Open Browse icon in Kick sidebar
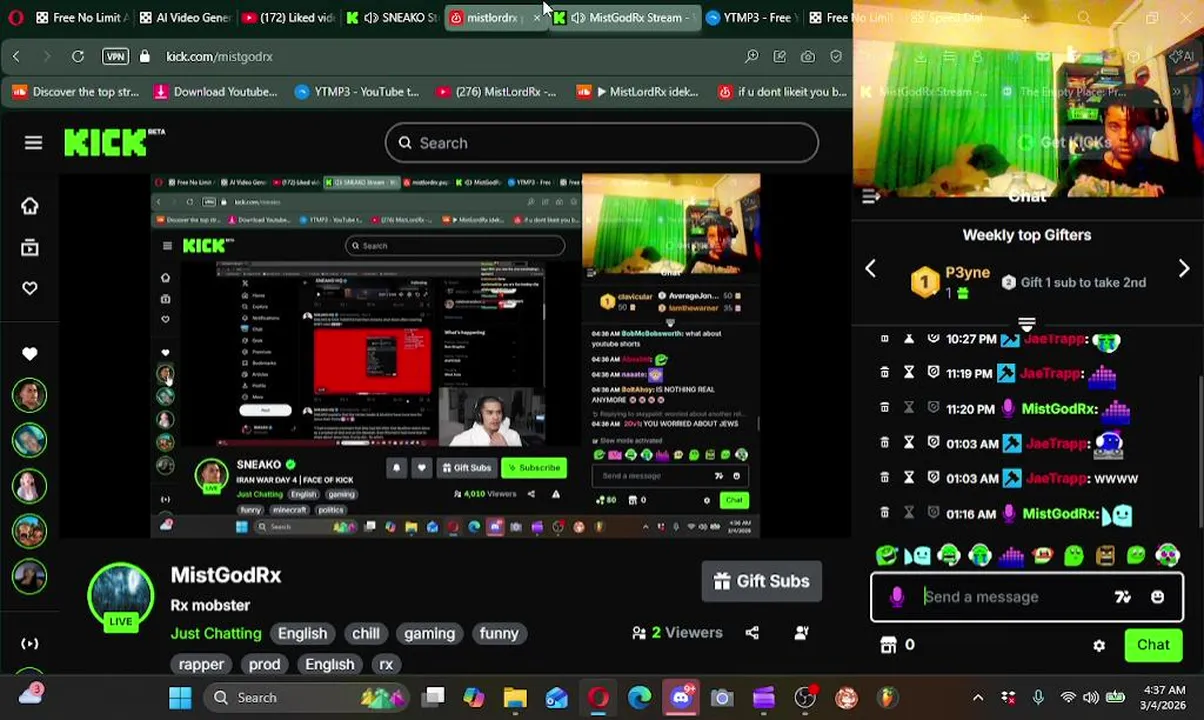Image resolution: width=1204 pixels, height=720 pixels. point(30,247)
